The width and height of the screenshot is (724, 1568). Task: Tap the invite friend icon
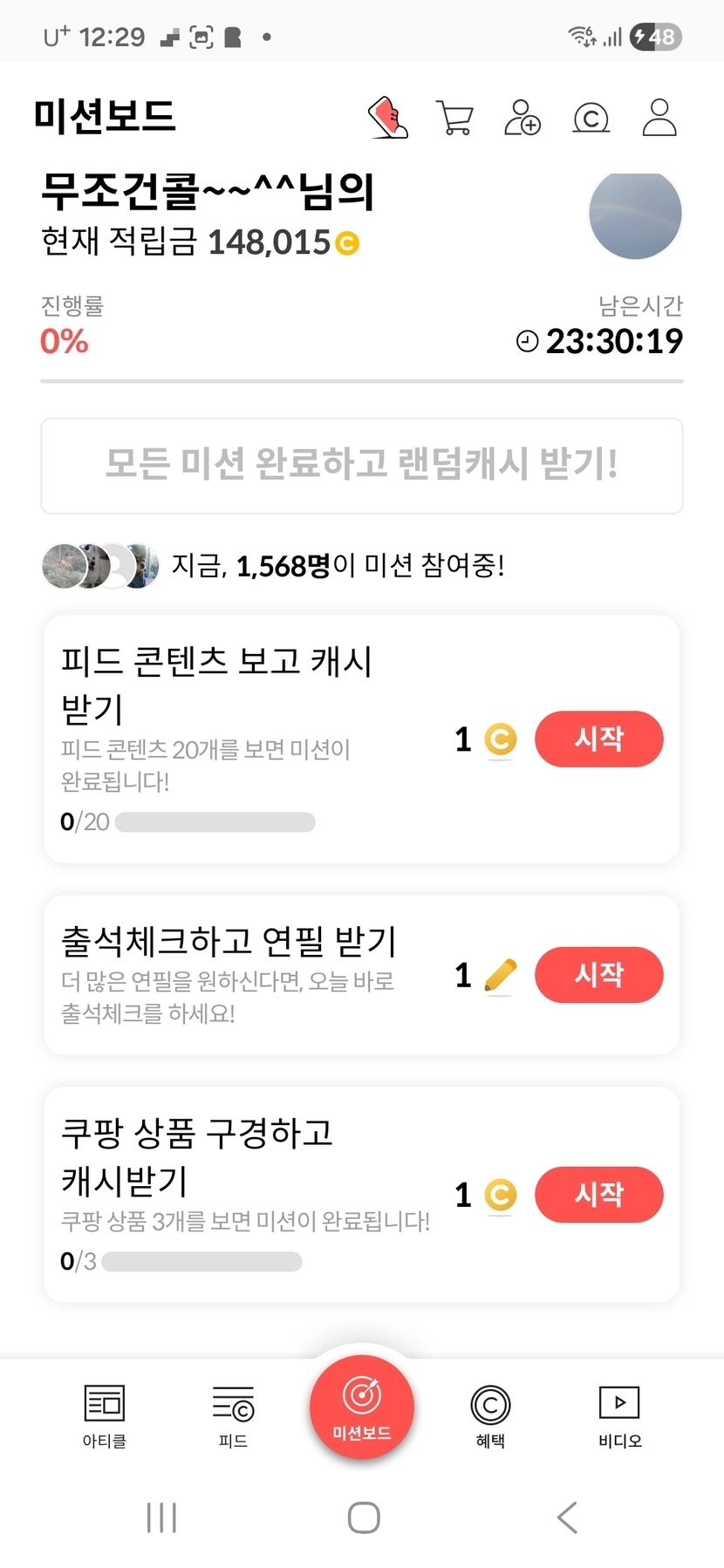pyautogui.click(x=523, y=118)
